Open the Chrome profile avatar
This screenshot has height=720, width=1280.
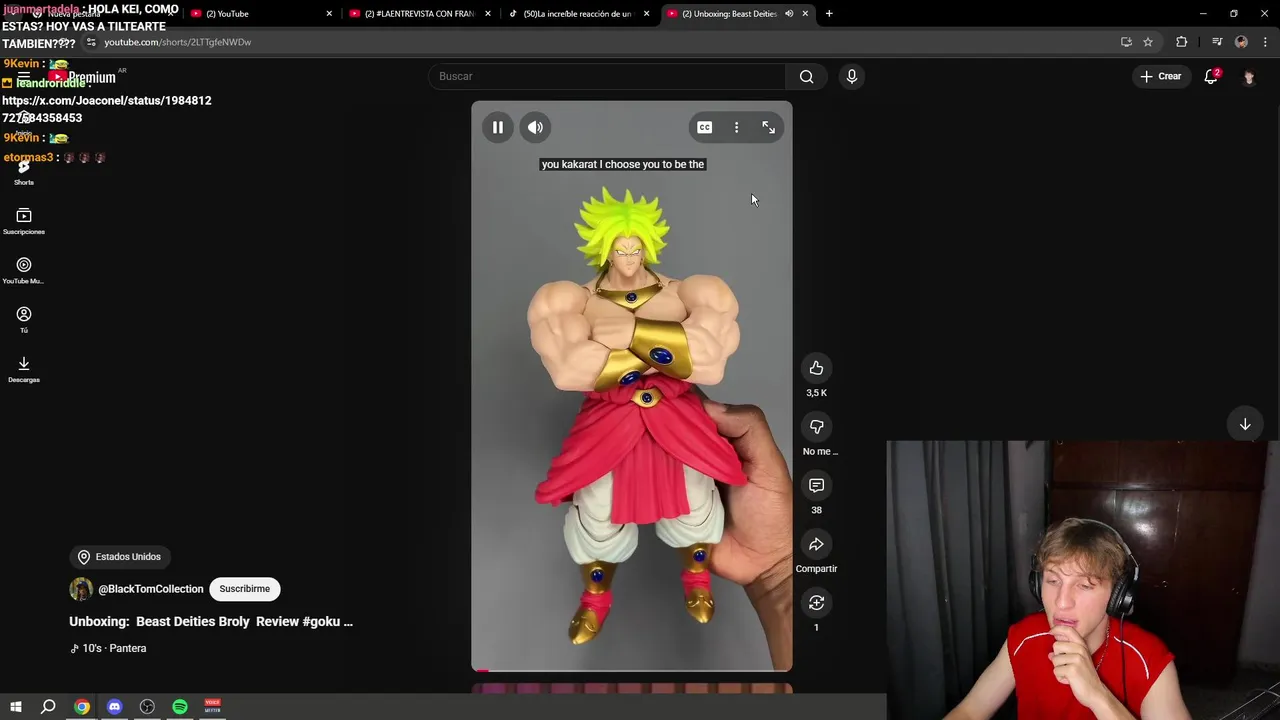click(1241, 42)
